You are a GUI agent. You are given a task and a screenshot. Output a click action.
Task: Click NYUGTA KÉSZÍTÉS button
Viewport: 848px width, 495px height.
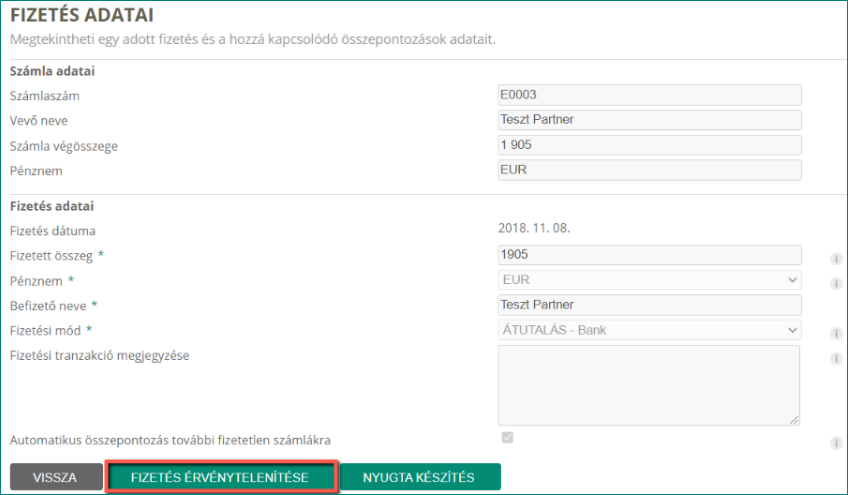click(420, 477)
